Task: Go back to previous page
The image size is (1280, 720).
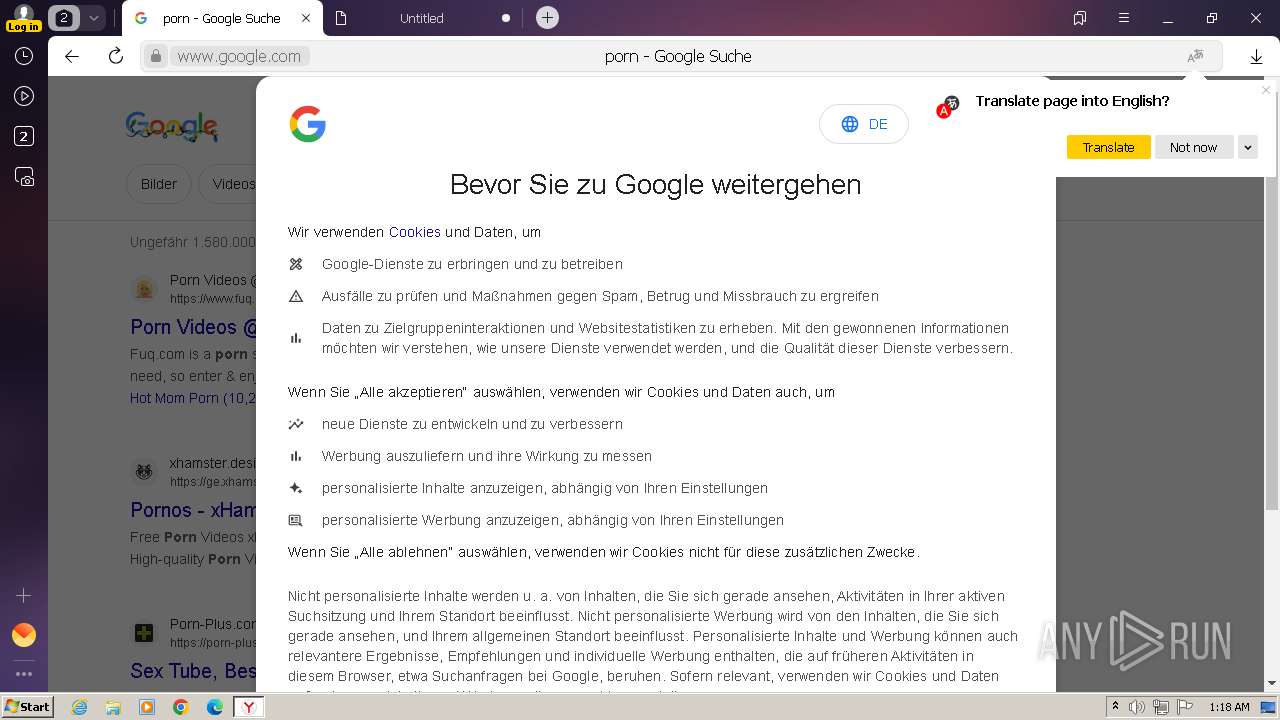Action: point(72,56)
